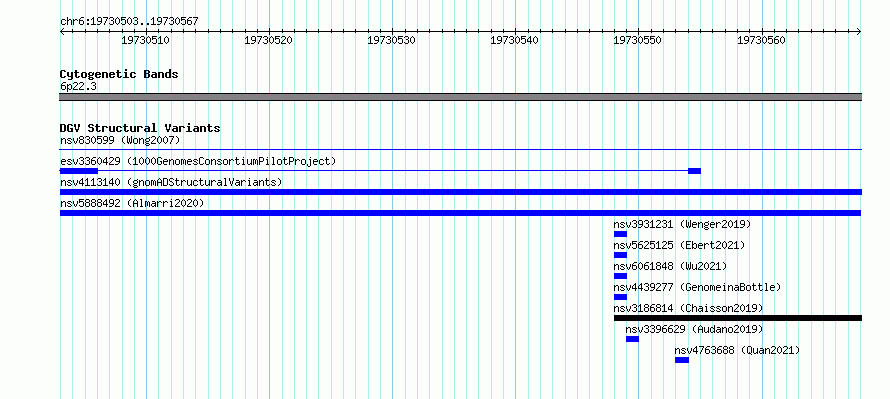This screenshot has height=399, width=890.
Task: Click the Cytogenetic Bands track title
Action: tap(119, 74)
